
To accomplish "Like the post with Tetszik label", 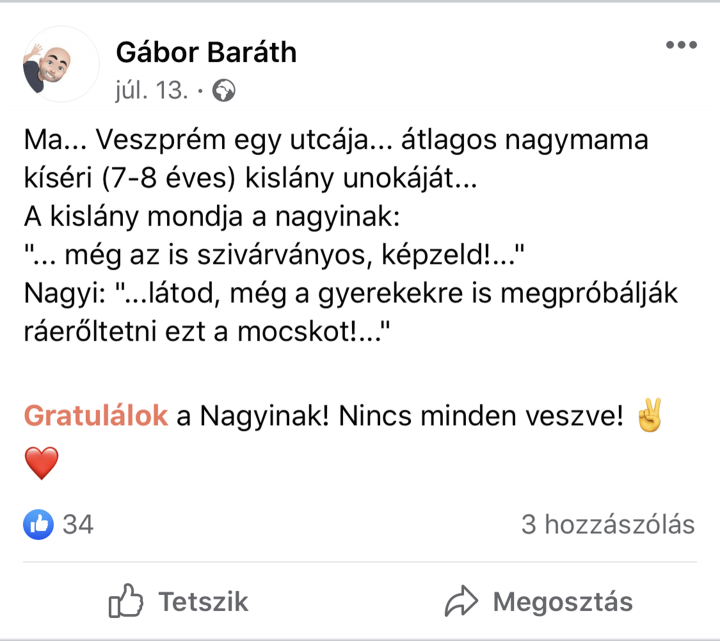I will pos(203,602).
